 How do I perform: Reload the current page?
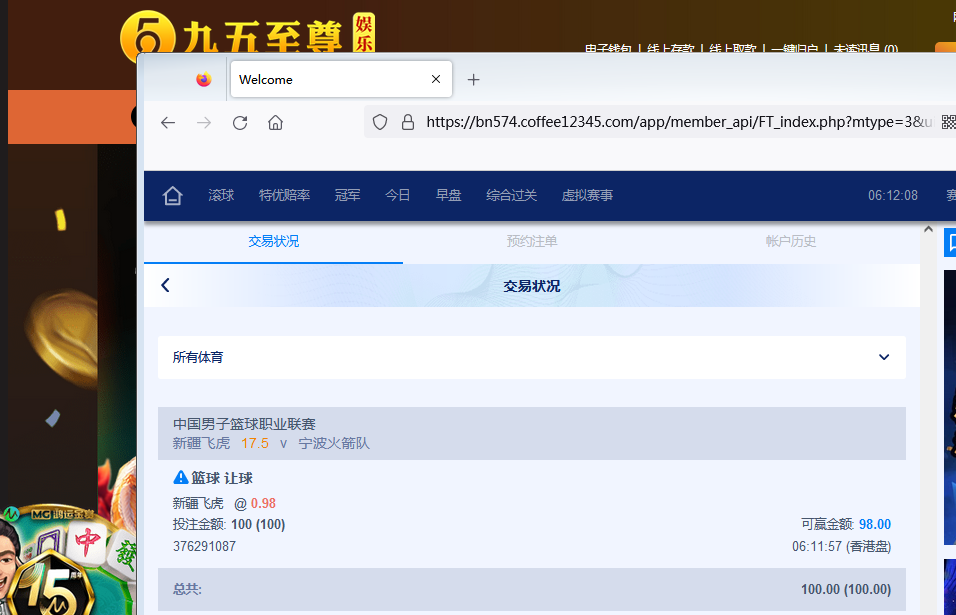(240, 122)
